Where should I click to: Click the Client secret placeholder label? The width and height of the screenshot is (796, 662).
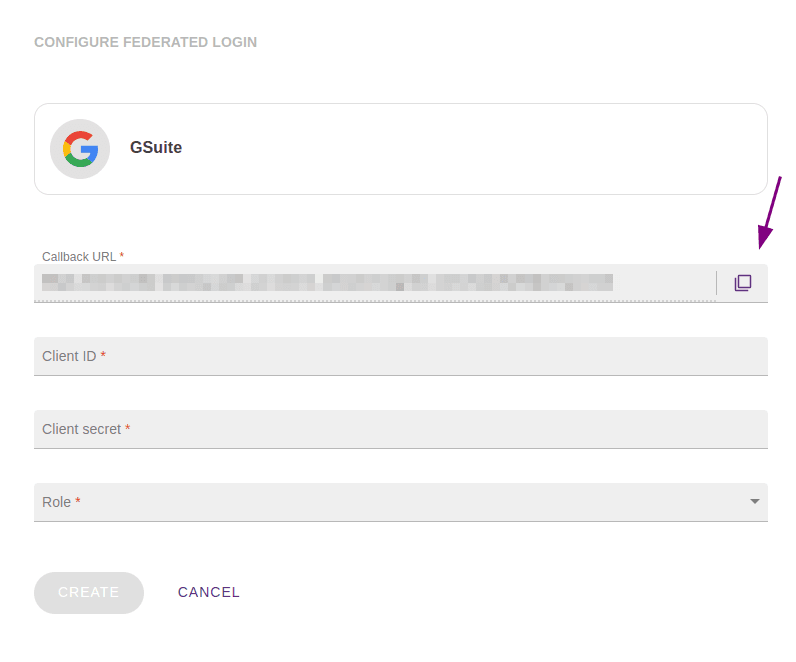tap(81, 429)
